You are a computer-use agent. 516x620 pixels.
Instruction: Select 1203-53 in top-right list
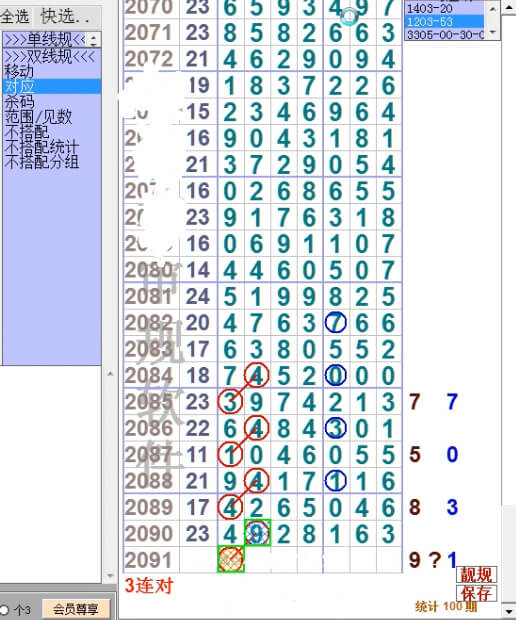(x=444, y=21)
